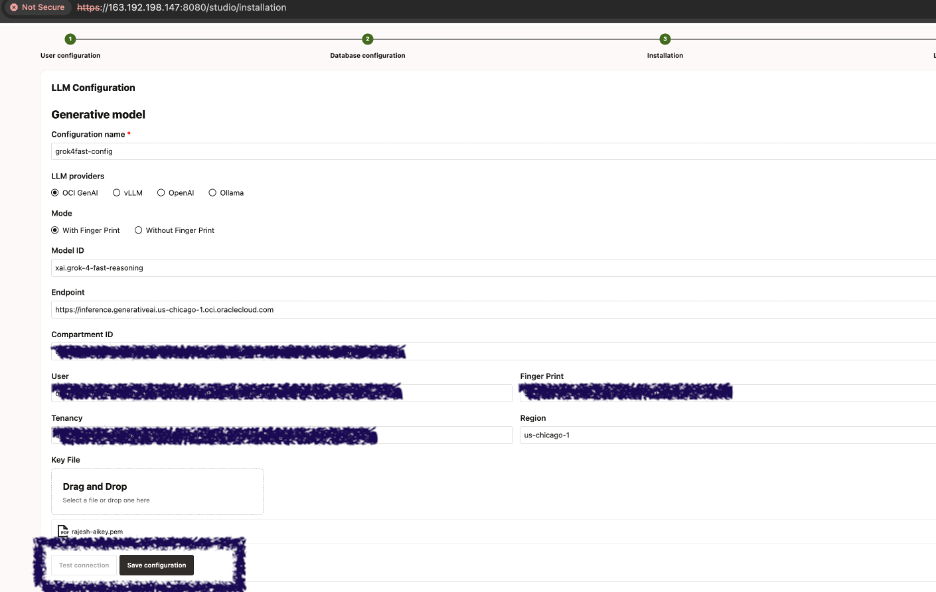
Task: Select the vLLM provider
Action: (x=116, y=192)
